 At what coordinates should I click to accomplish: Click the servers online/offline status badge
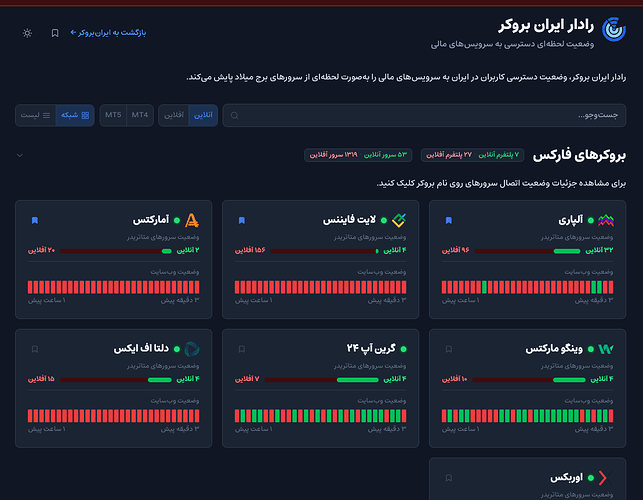[358, 155]
